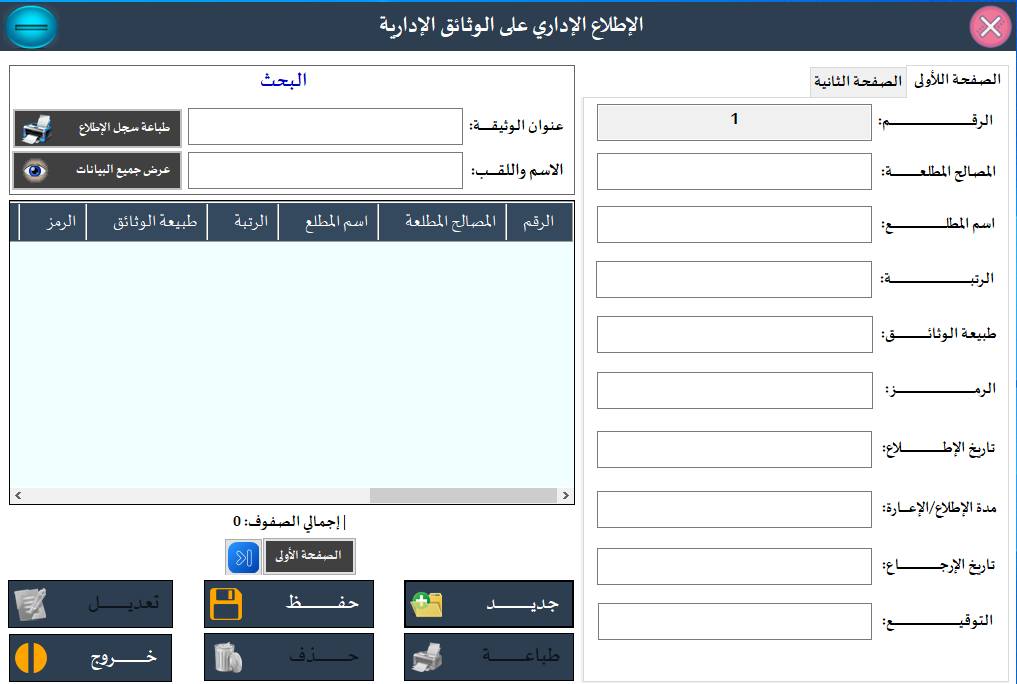The width and height of the screenshot is (1017, 684).
Task: Click the printer icon on طباعة button
Action: tap(427, 657)
